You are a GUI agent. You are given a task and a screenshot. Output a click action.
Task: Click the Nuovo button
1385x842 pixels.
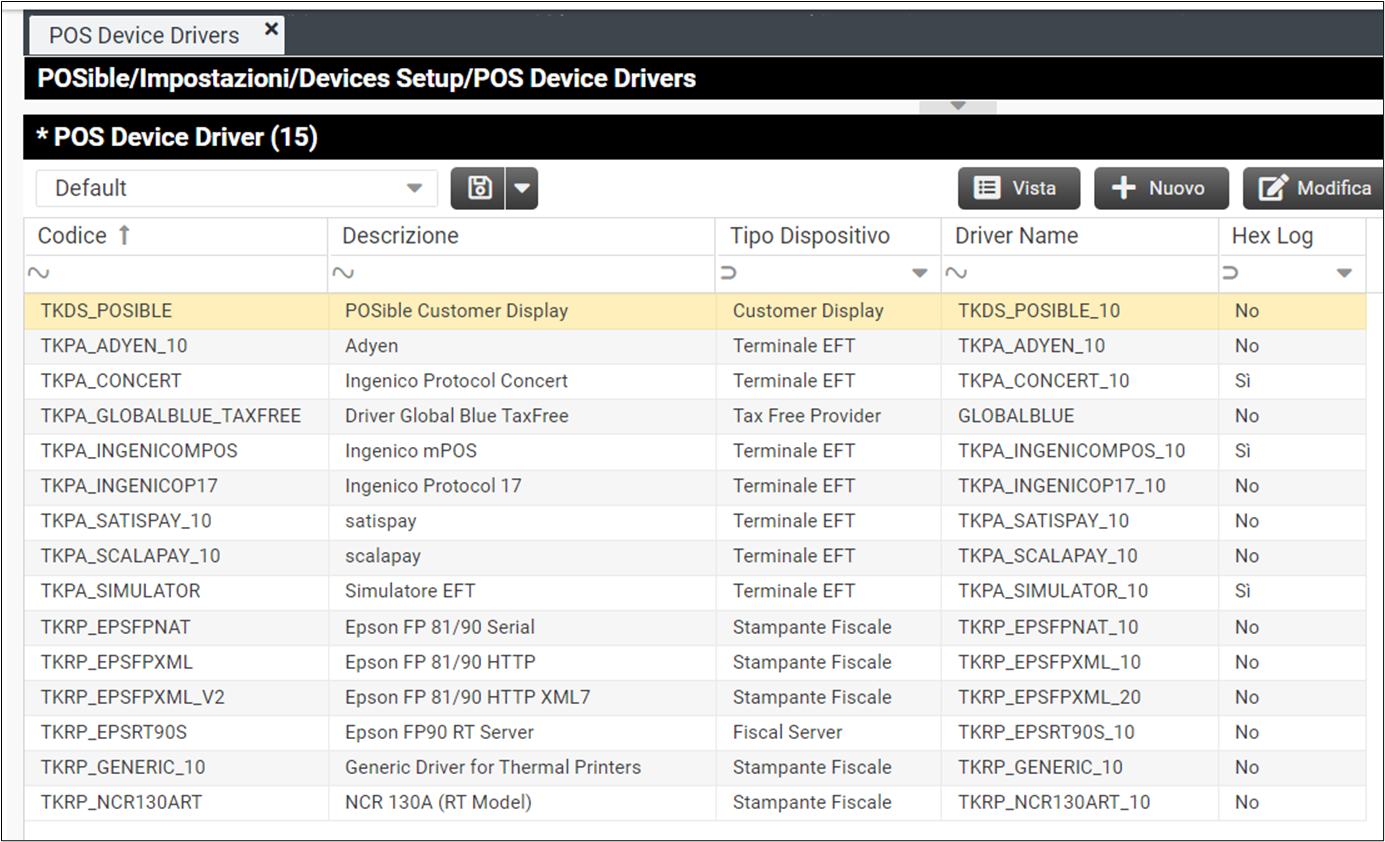(1160, 188)
